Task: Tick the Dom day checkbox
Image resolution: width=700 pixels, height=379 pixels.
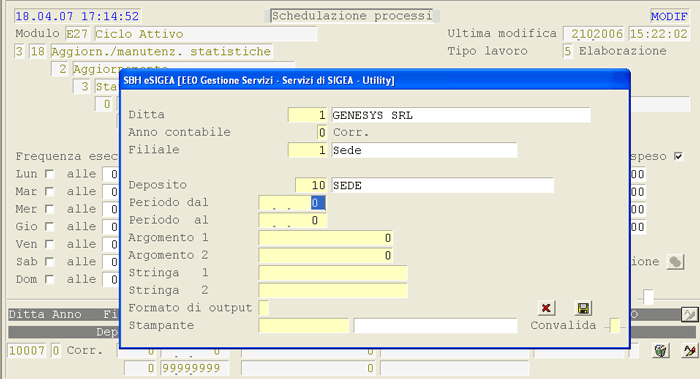Action: coord(50,279)
